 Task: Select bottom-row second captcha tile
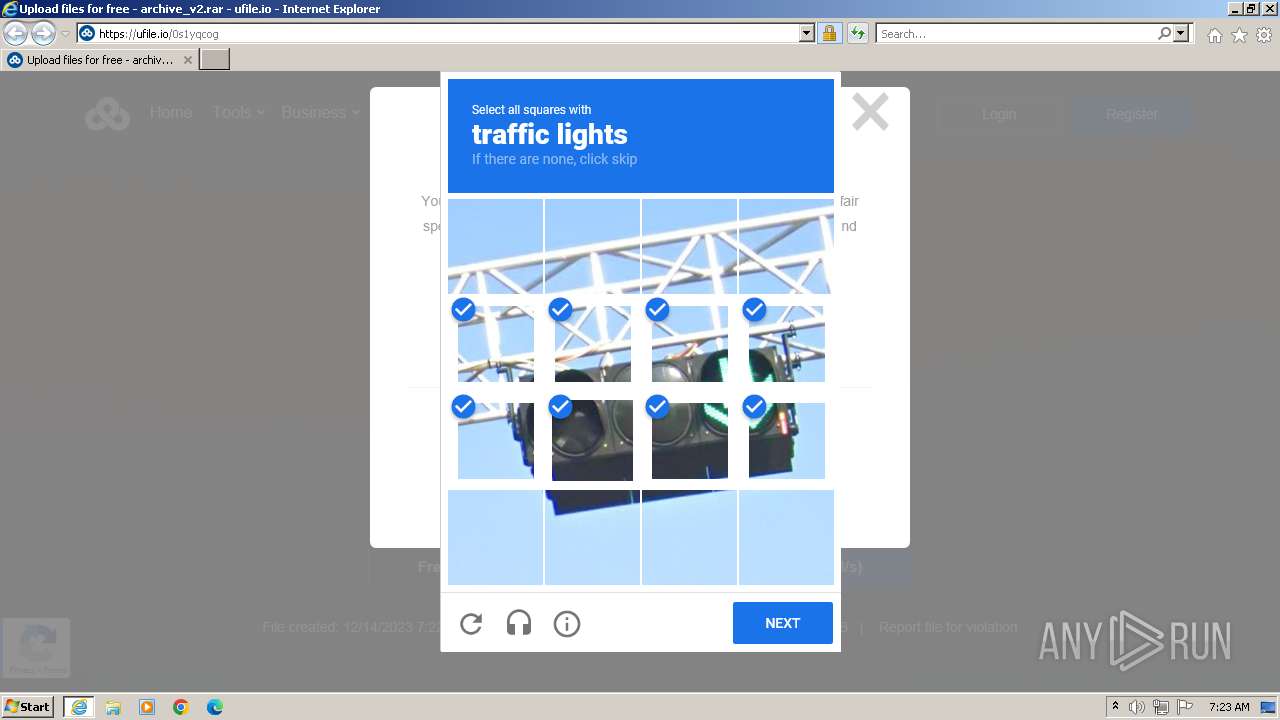pos(592,537)
